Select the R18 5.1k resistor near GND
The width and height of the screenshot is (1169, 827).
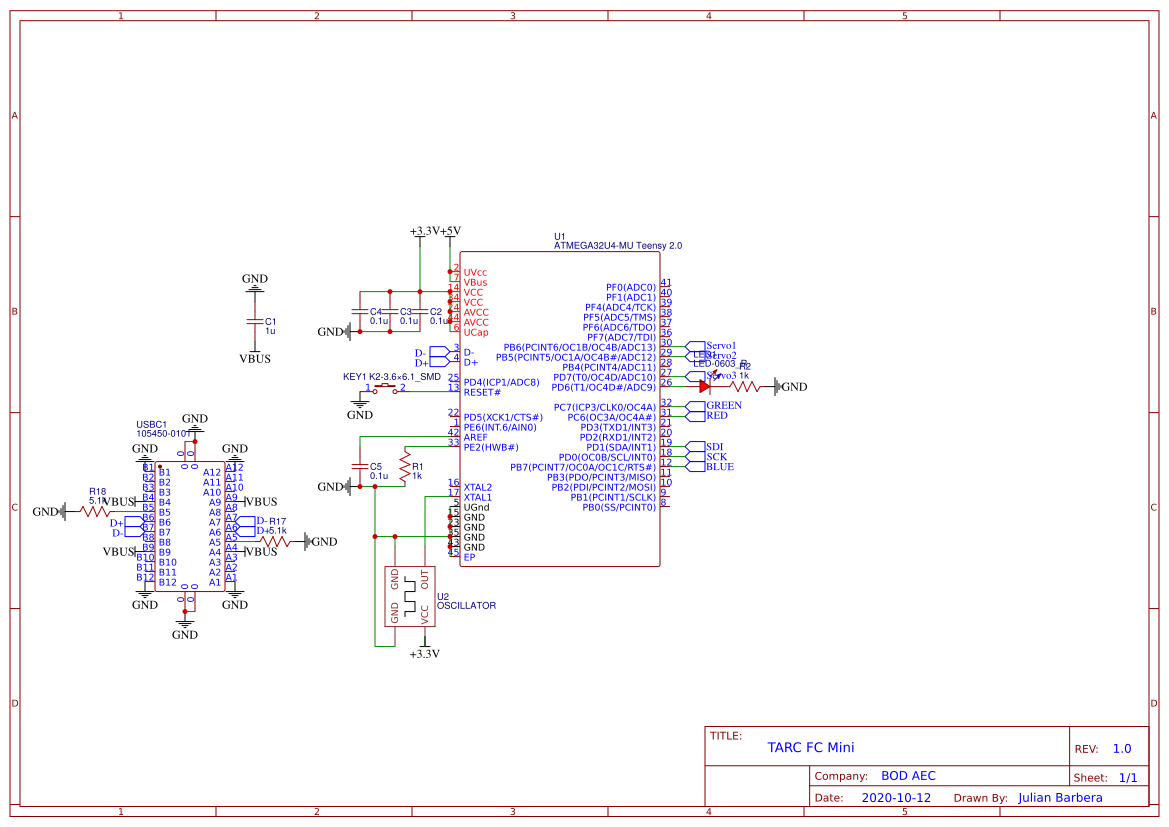(x=95, y=510)
